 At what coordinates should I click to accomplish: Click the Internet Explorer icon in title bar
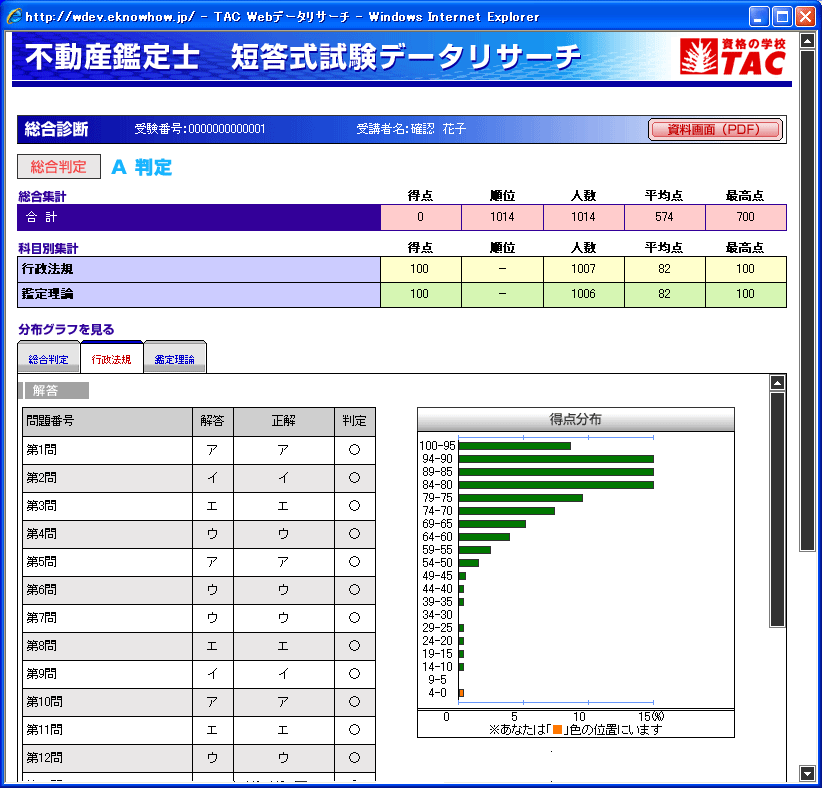13,16
